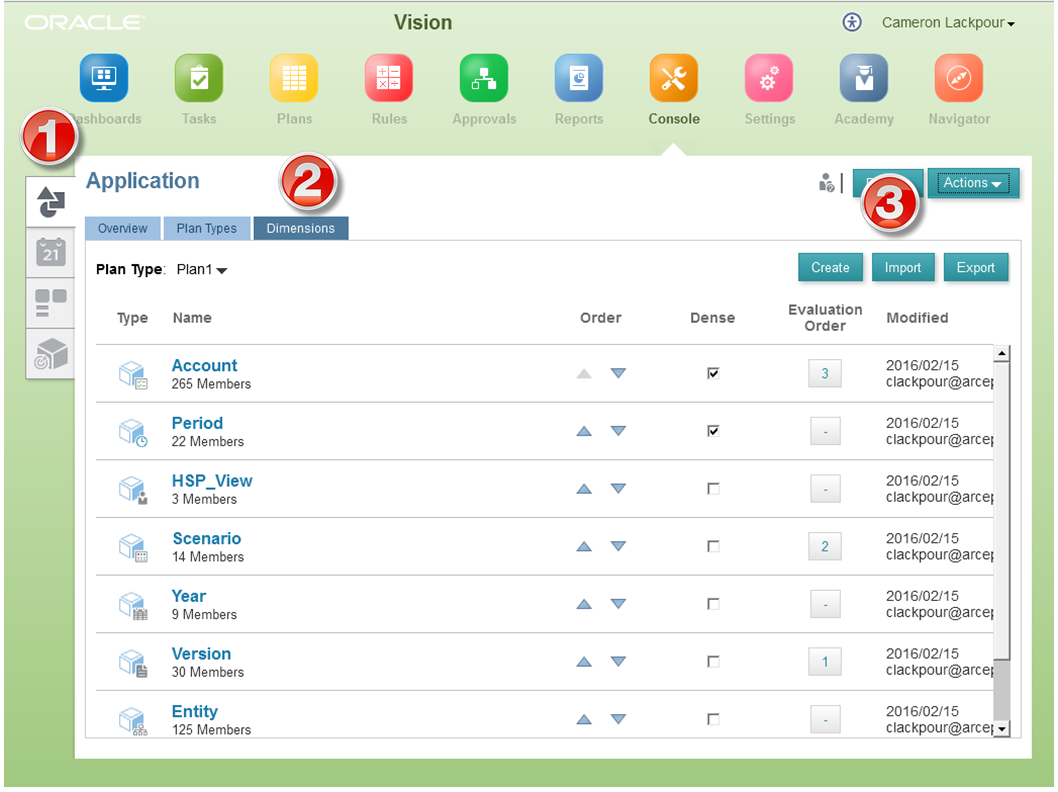This screenshot has width=1058, height=792.
Task: Click the HSP_View dimension type icon
Action: click(133, 490)
